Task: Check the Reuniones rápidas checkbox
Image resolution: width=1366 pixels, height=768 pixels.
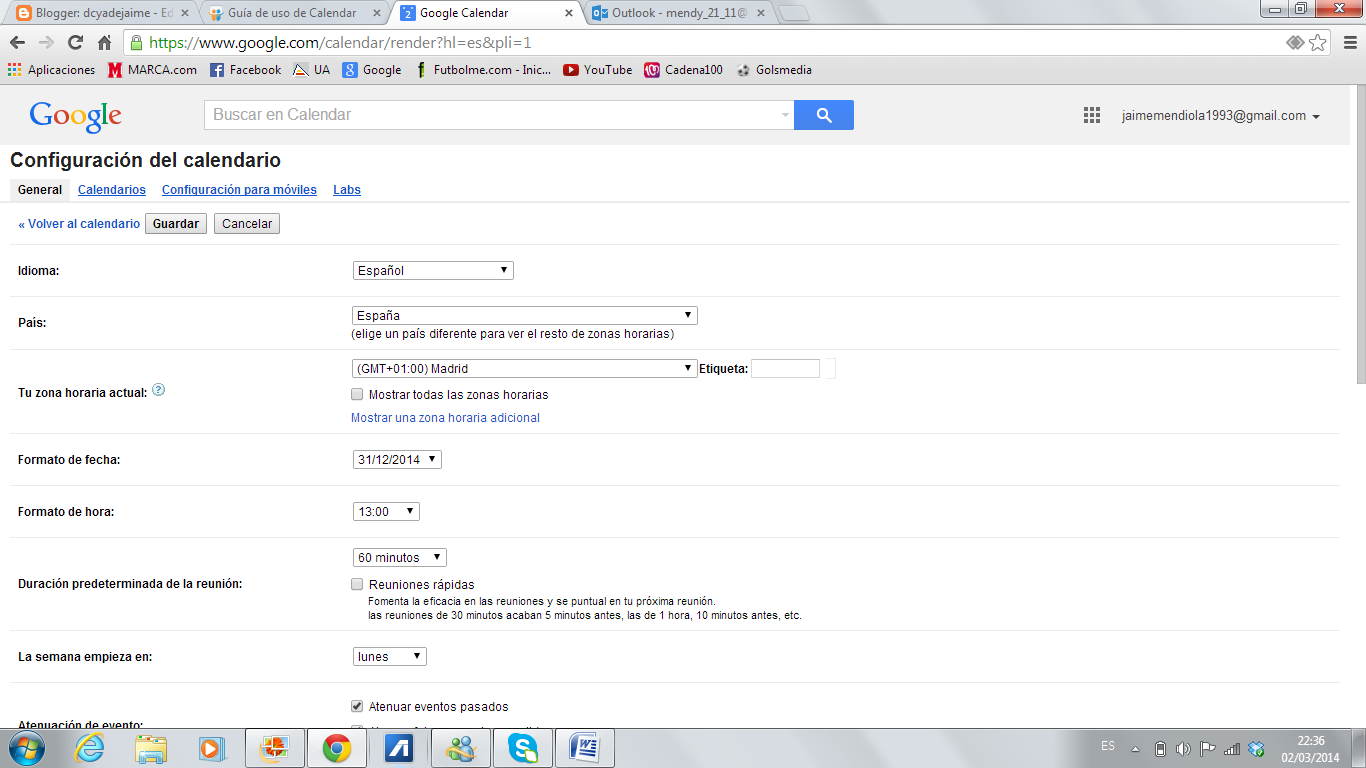Action: pyautogui.click(x=357, y=584)
